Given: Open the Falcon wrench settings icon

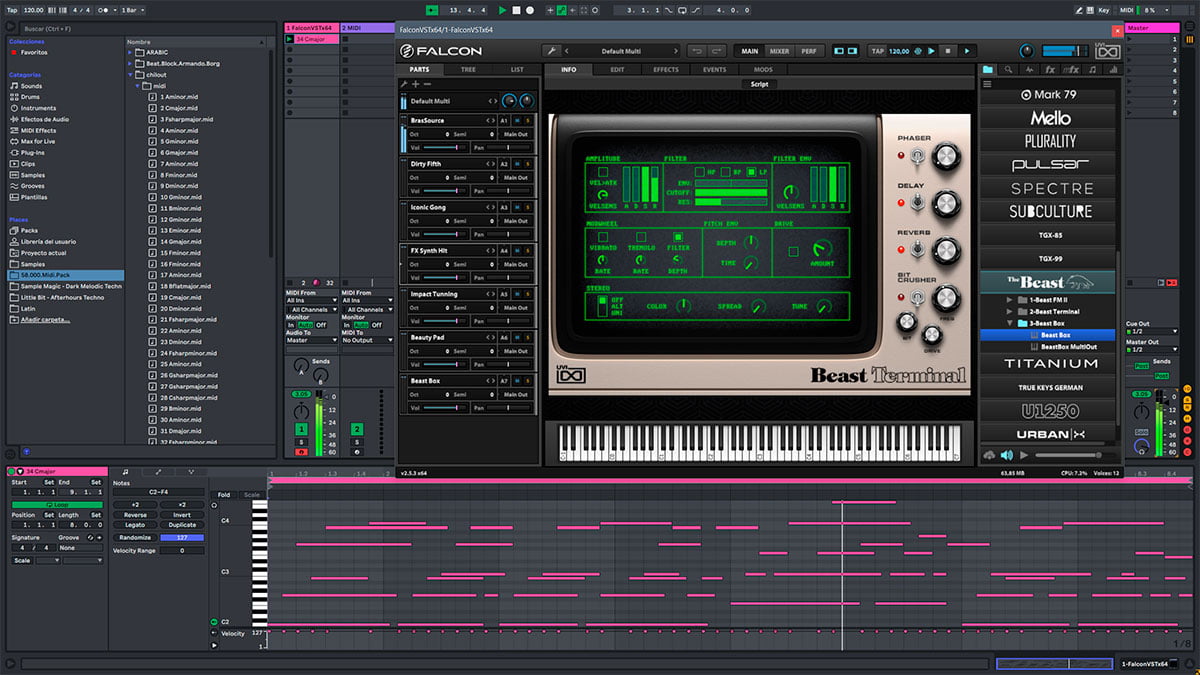Looking at the screenshot, I should point(550,50).
